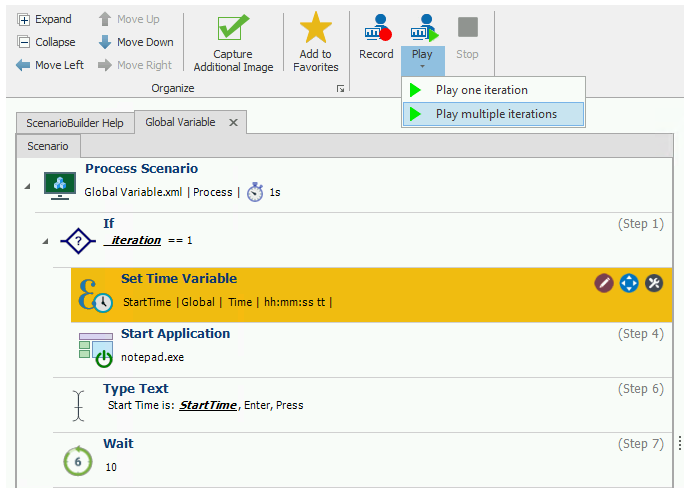Click Start Application power icon
688x492 pixels.
(96, 350)
